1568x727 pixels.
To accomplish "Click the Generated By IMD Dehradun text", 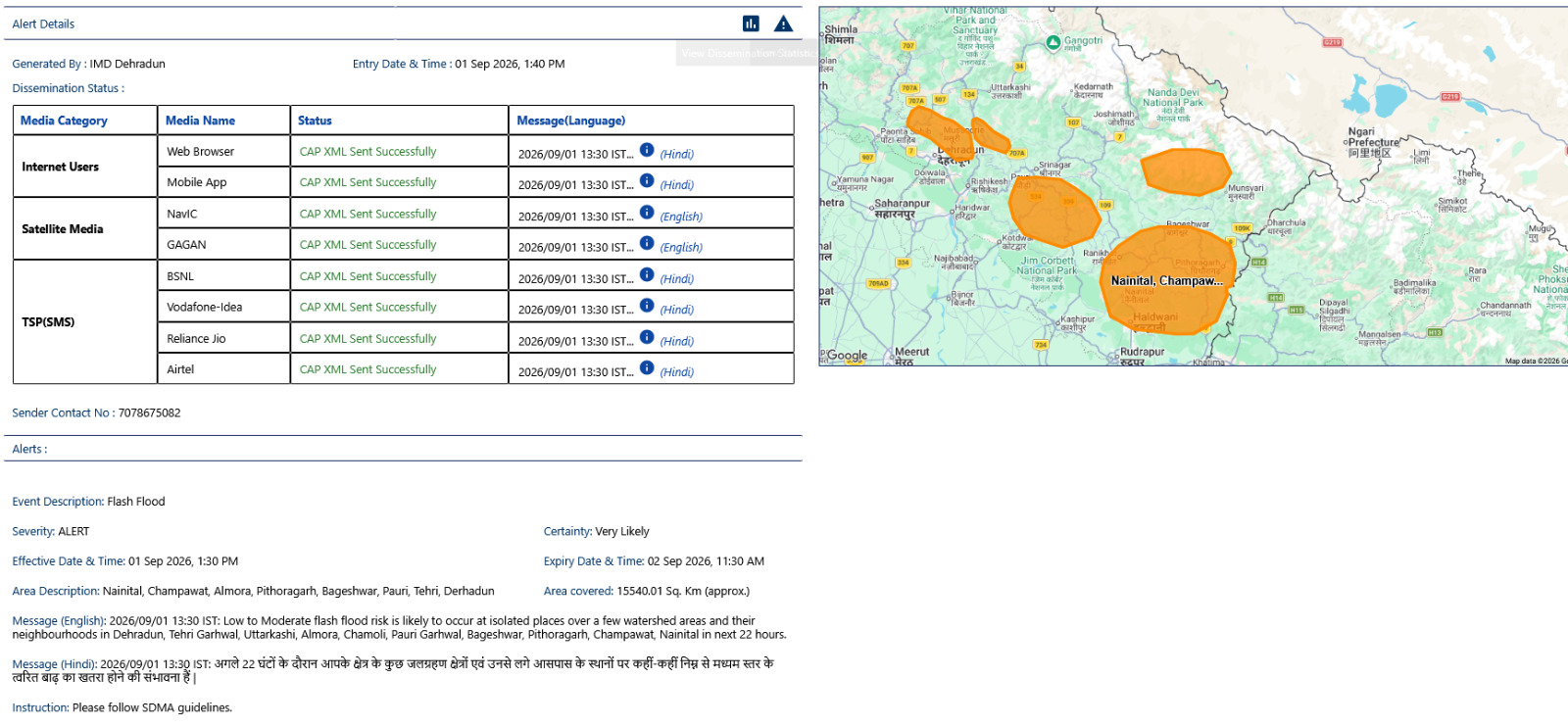I will 88,64.
